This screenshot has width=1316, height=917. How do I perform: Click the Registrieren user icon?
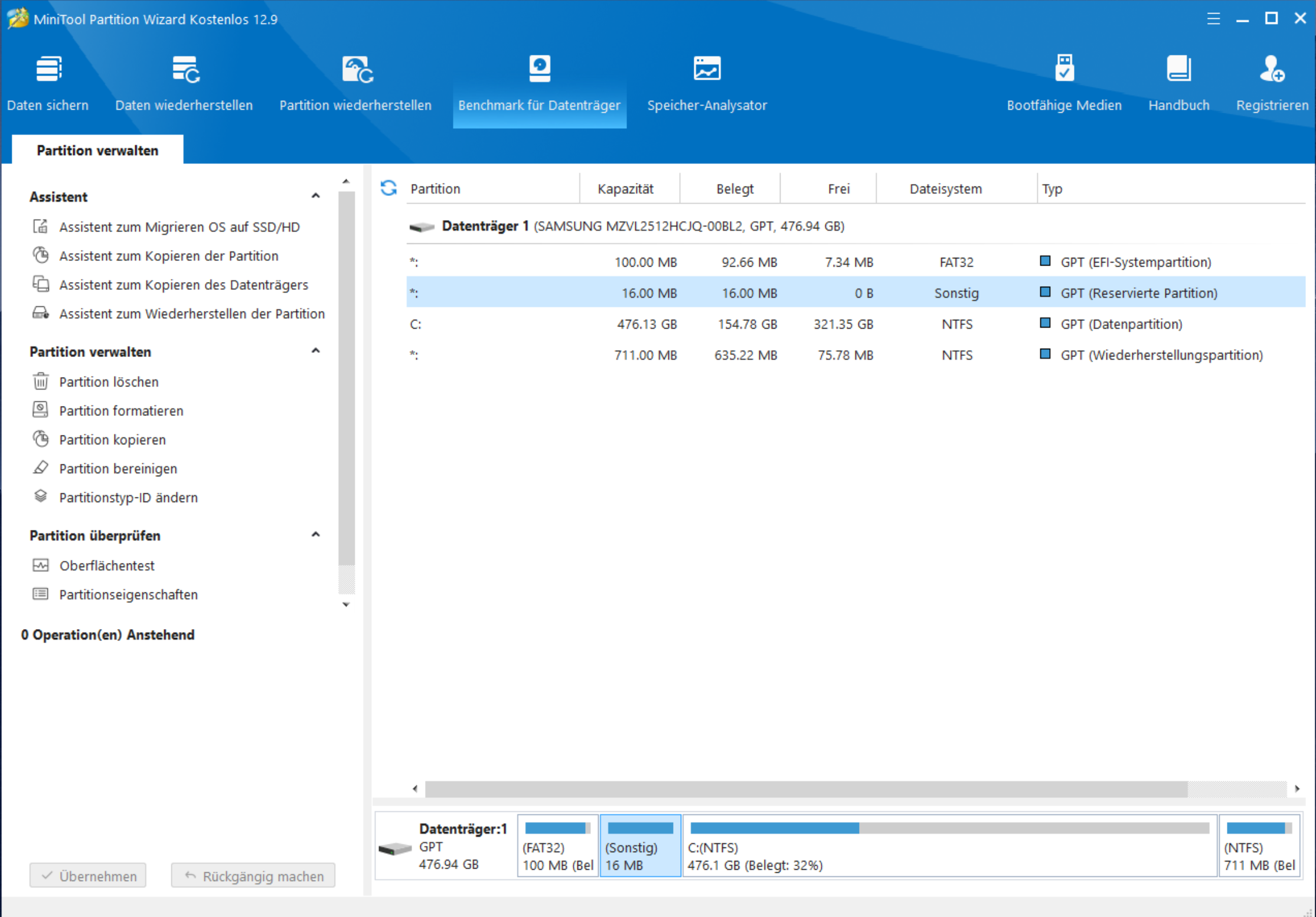[1272, 70]
